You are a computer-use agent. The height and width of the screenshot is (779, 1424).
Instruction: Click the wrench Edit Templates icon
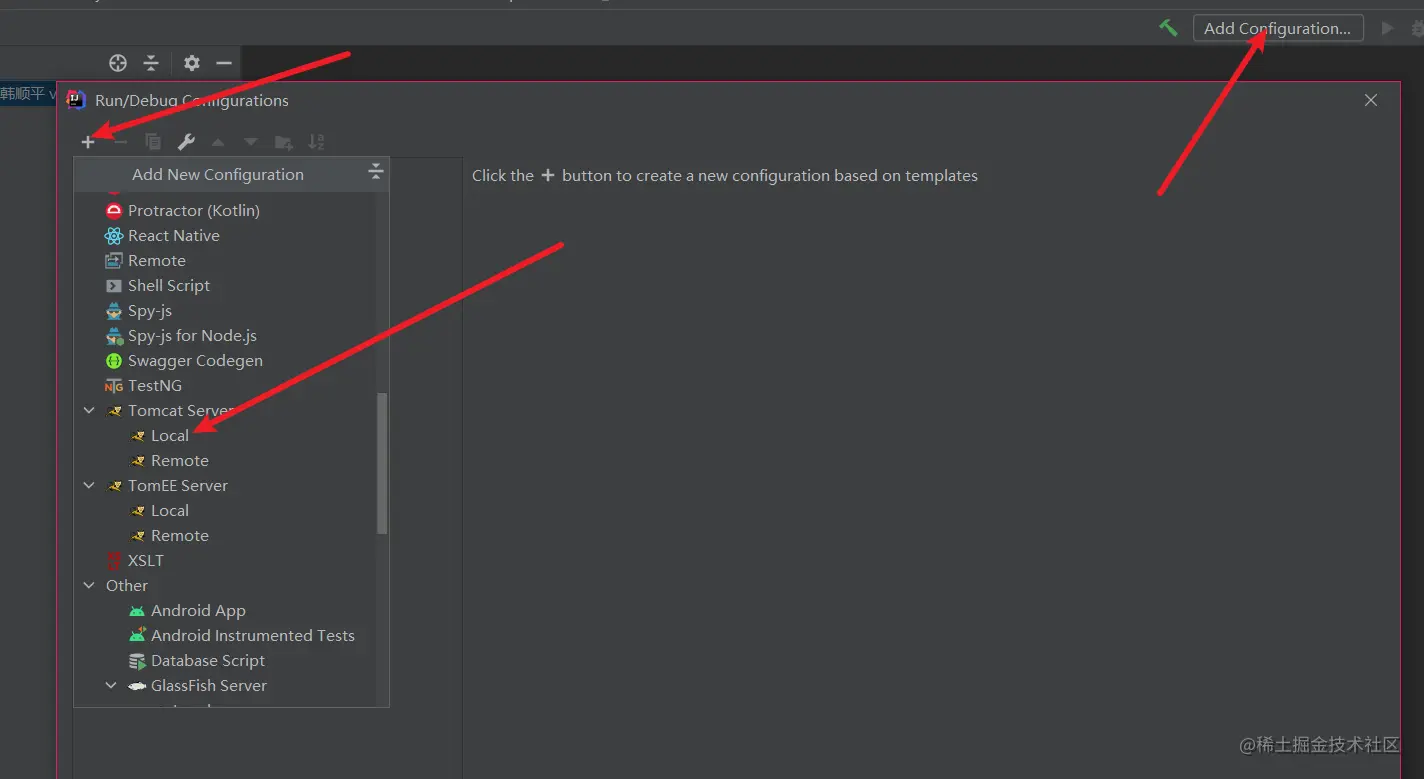pos(186,142)
